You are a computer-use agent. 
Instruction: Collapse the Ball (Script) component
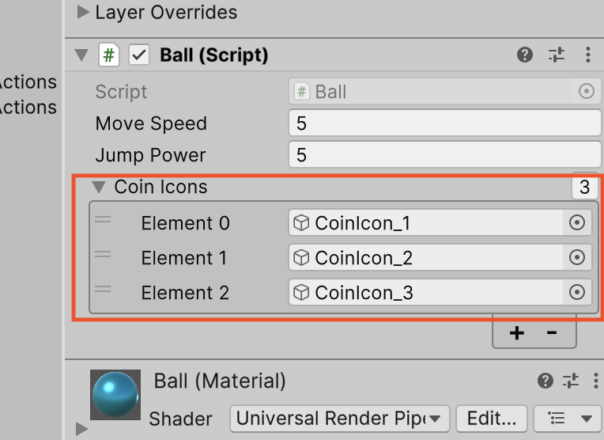82,55
